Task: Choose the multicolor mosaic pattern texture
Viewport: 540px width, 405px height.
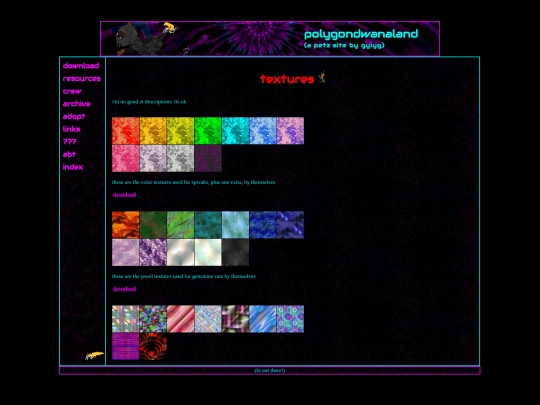Action: tap(153, 319)
